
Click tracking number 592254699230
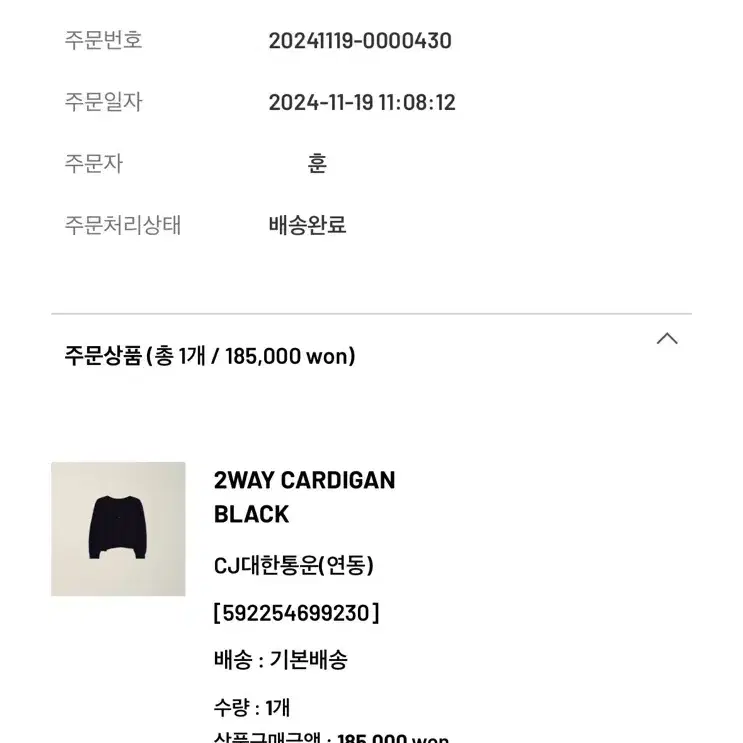[296, 613]
